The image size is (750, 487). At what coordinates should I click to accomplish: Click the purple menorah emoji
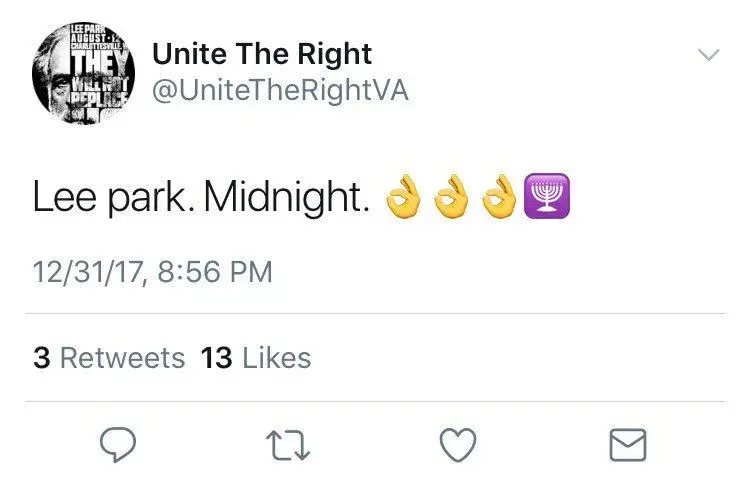[548, 199]
